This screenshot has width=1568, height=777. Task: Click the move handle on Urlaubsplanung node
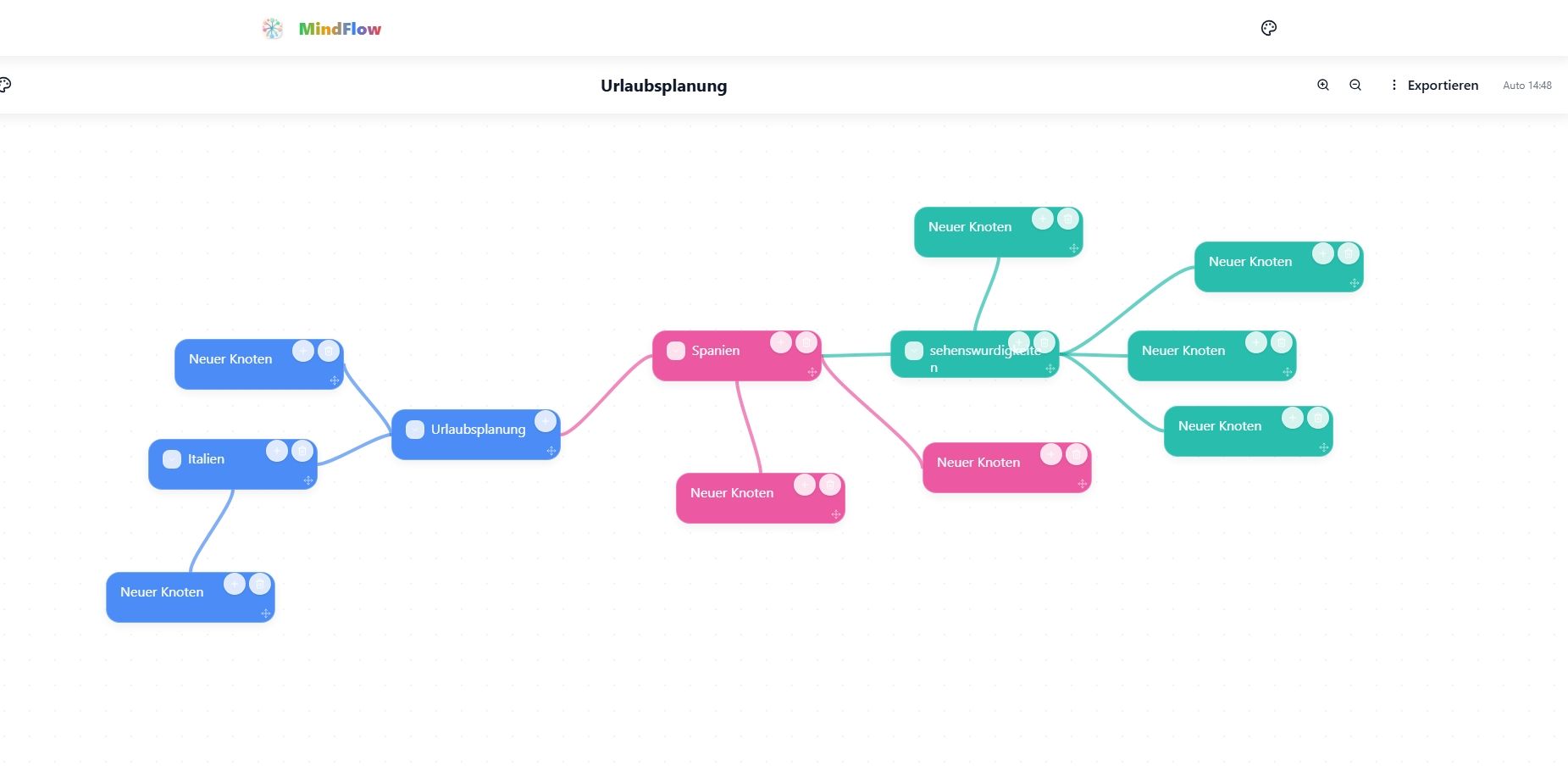point(551,451)
